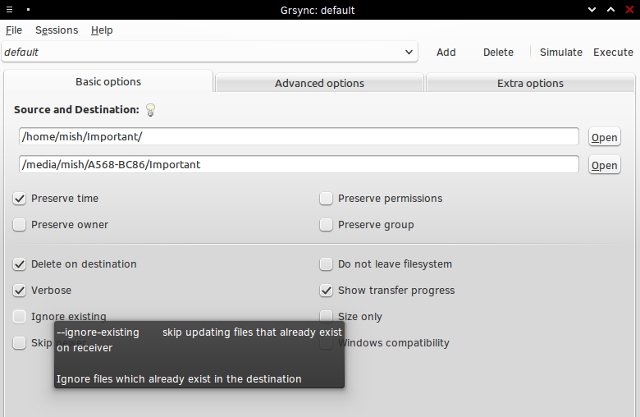Viewport: 640px width, 417px height.
Task: Maximize the Grsync window
Action: [611, 9]
